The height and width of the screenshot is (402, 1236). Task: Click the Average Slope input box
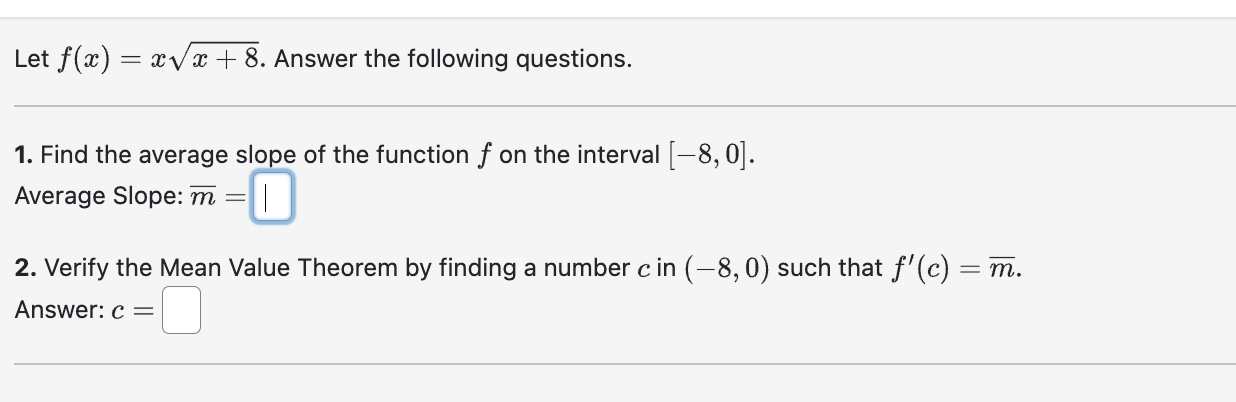click(271, 196)
